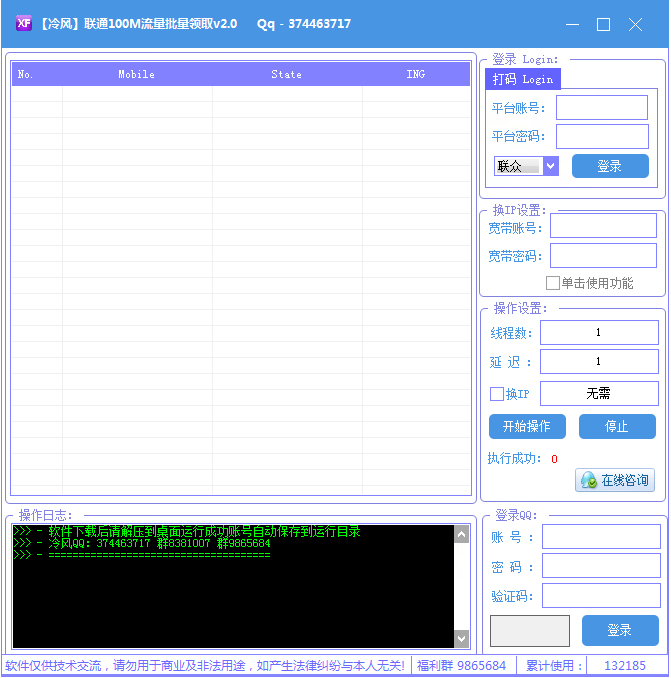Click the 平台账号 input field

(602, 107)
